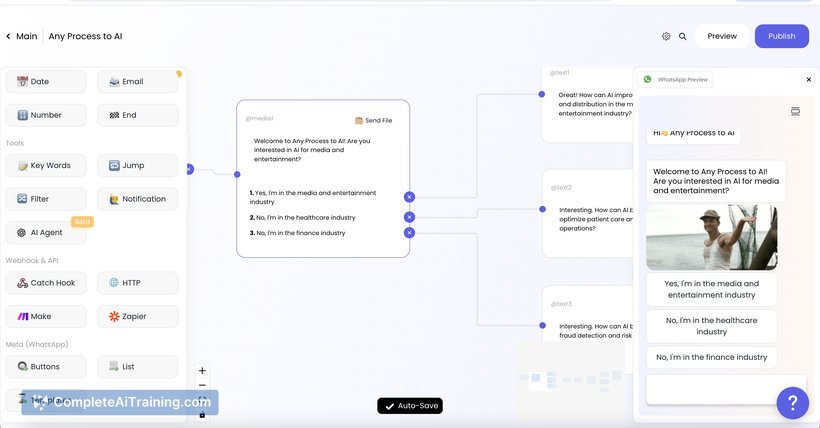
Task: Select the Key Words tool
Action: click(x=46, y=165)
